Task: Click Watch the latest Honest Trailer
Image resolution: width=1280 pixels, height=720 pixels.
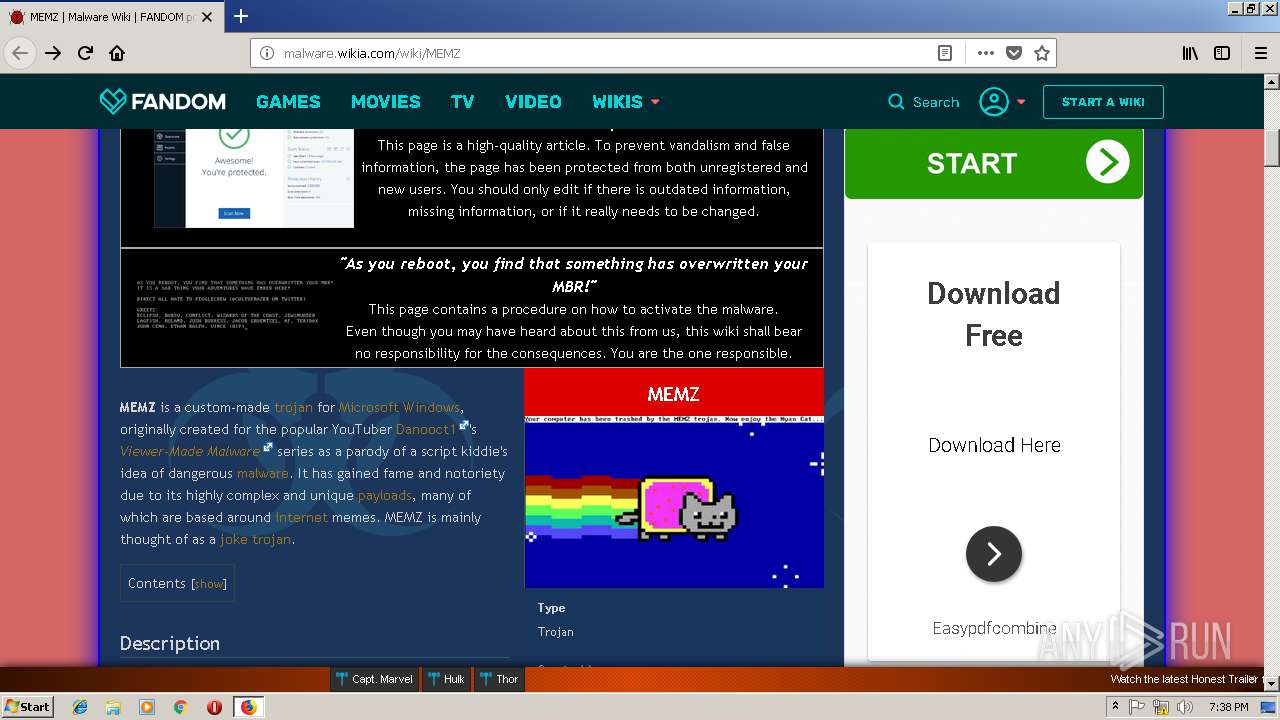Action: (1183, 679)
